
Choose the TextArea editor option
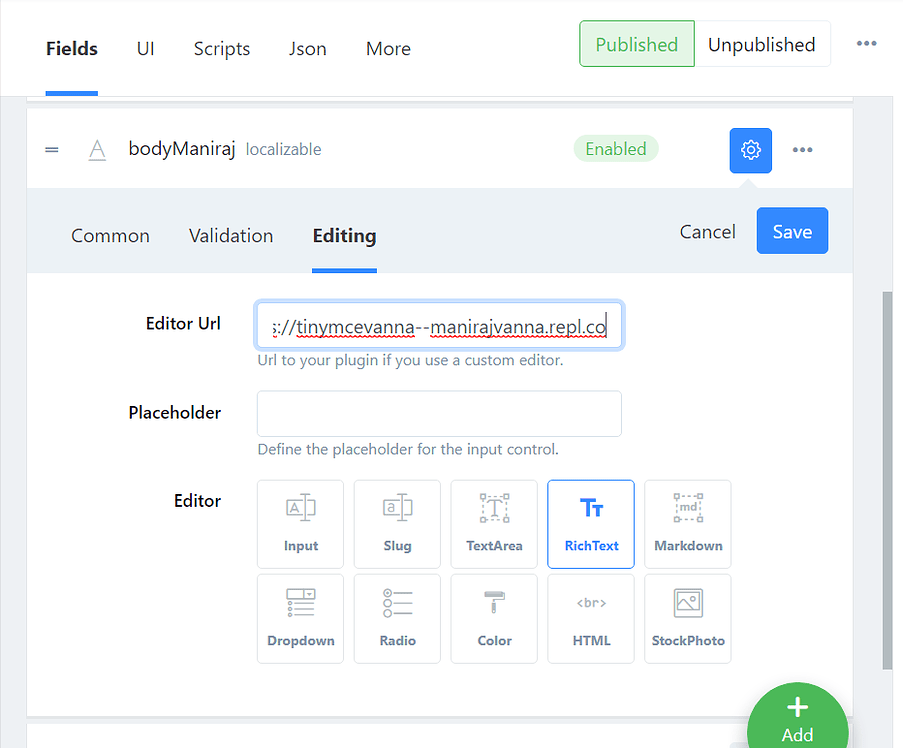coord(494,524)
